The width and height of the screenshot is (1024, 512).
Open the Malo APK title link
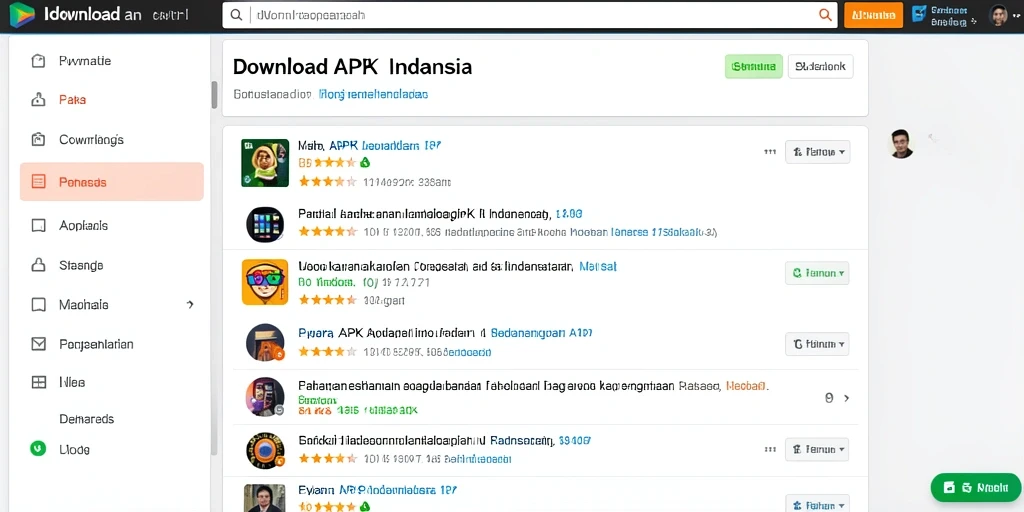pyautogui.click(x=370, y=146)
